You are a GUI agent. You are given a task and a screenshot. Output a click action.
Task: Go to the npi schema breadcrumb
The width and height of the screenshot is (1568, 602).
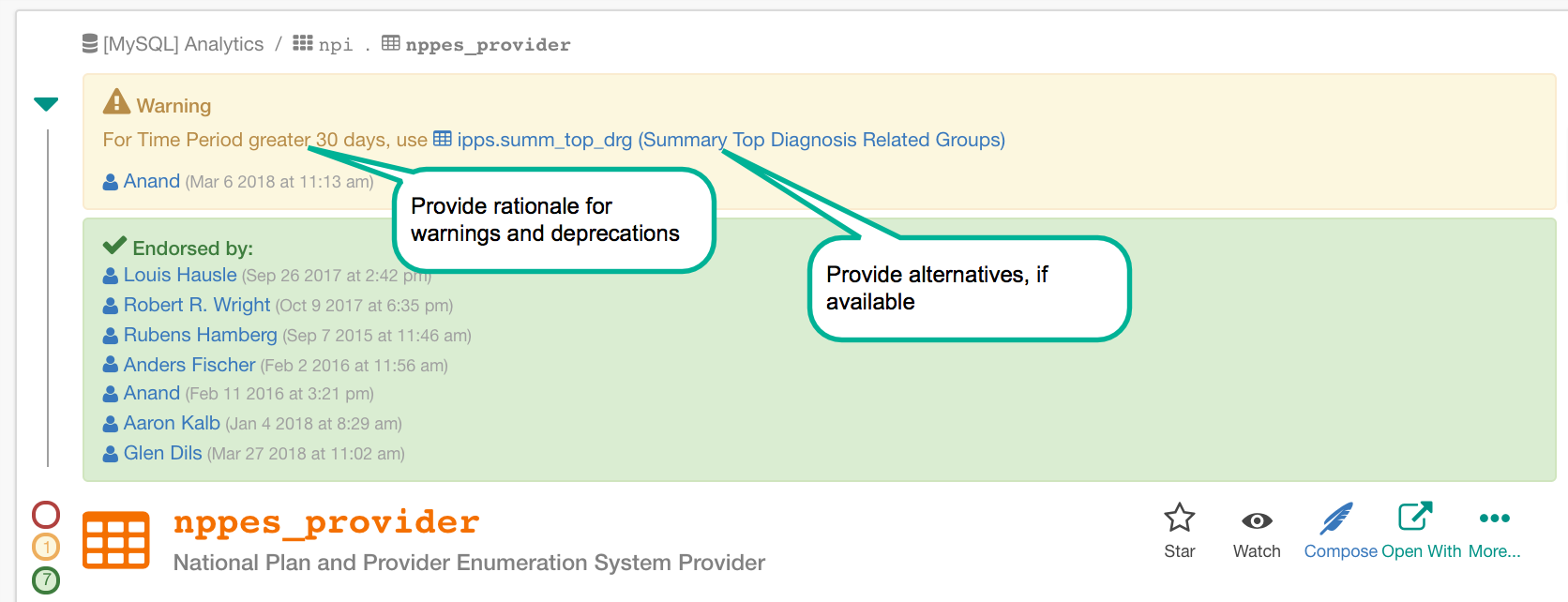323,44
